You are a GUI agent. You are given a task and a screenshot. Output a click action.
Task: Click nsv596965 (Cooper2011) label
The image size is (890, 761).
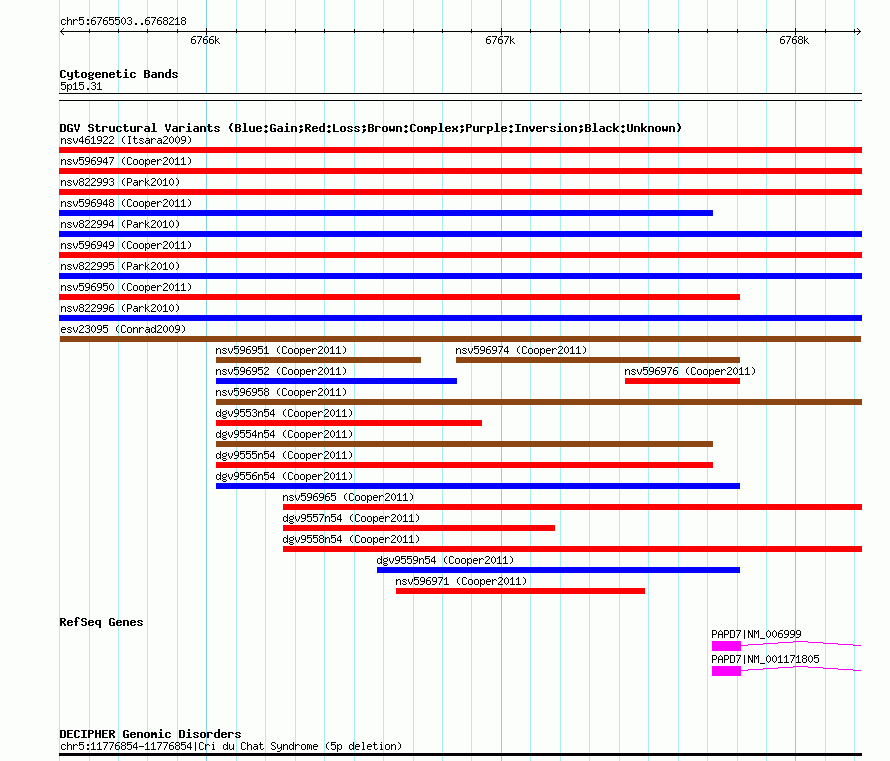pyautogui.click(x=348, y=497)
